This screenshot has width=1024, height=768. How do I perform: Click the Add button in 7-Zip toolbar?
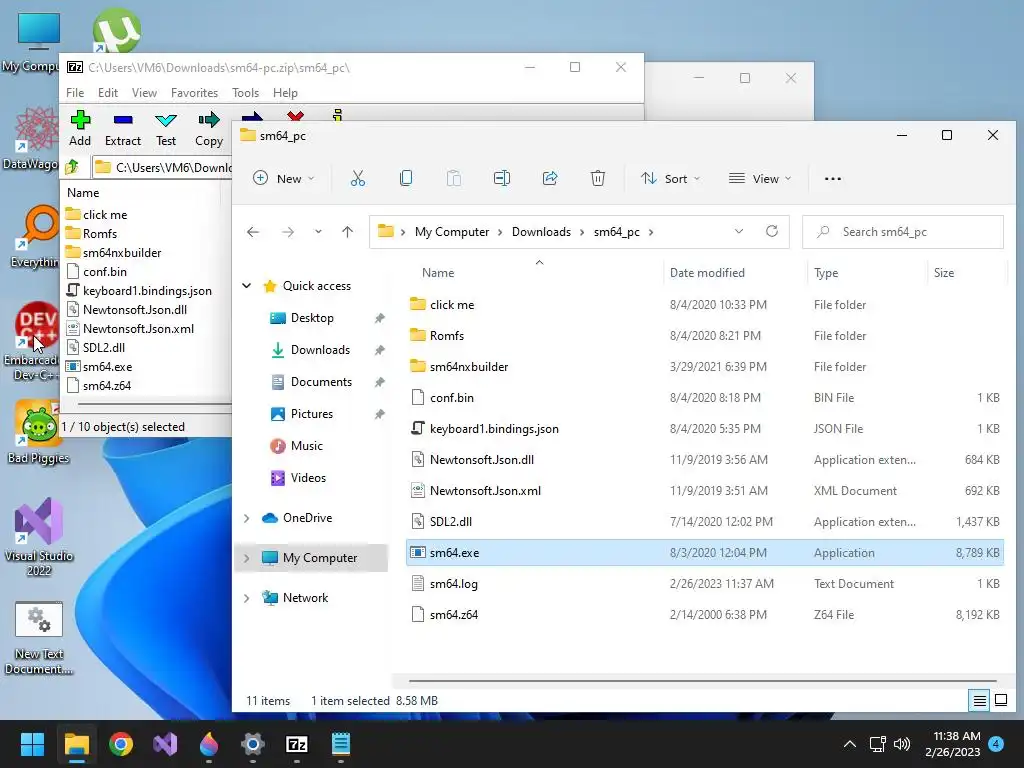80,129
